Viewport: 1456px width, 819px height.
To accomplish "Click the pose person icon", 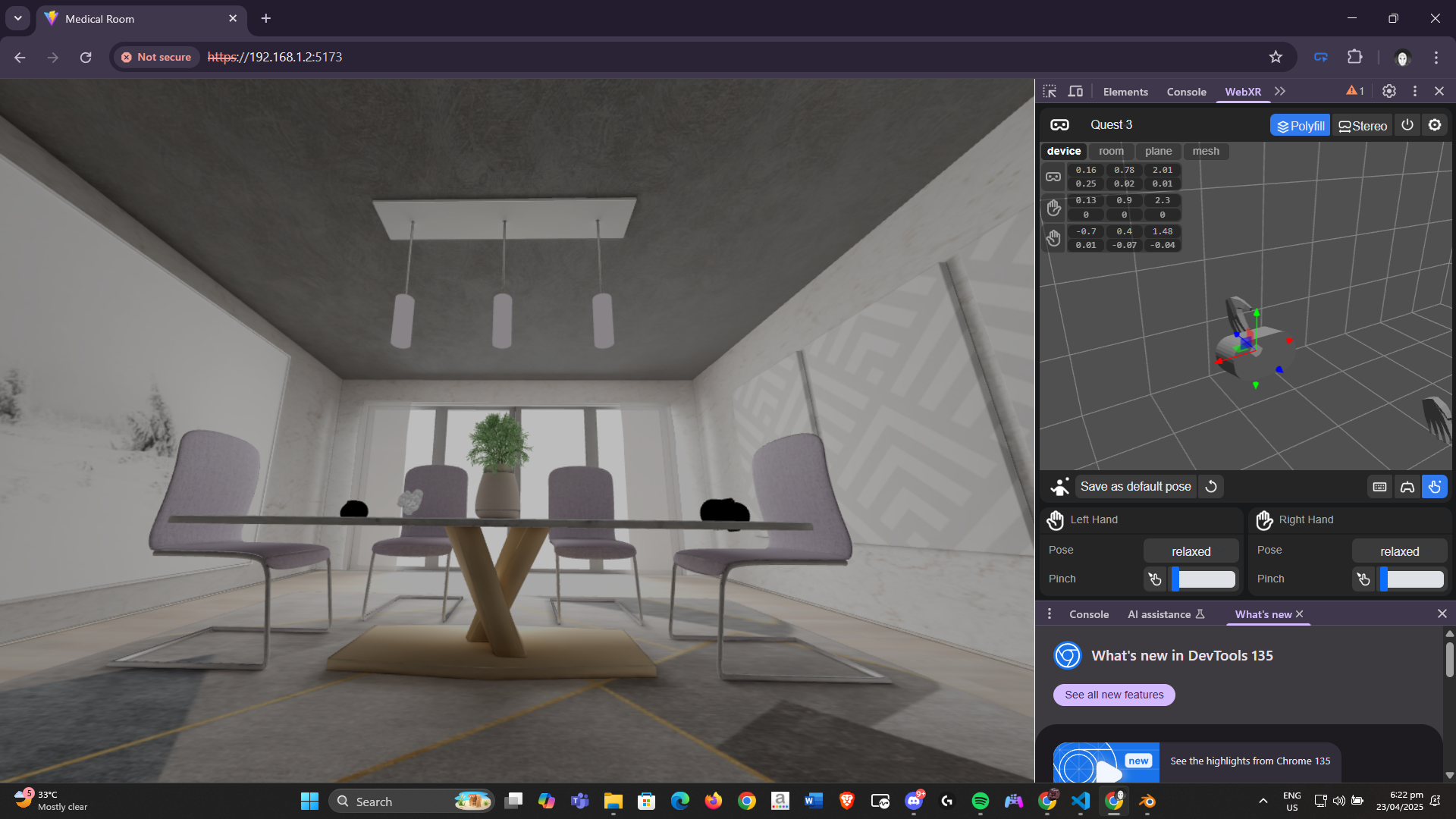I will click(1059, 487).
